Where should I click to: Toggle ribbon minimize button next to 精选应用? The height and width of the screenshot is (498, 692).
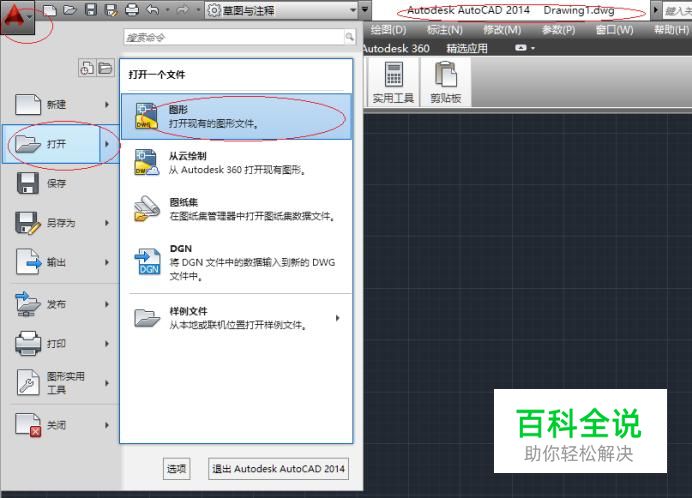(x=521, y=48)
